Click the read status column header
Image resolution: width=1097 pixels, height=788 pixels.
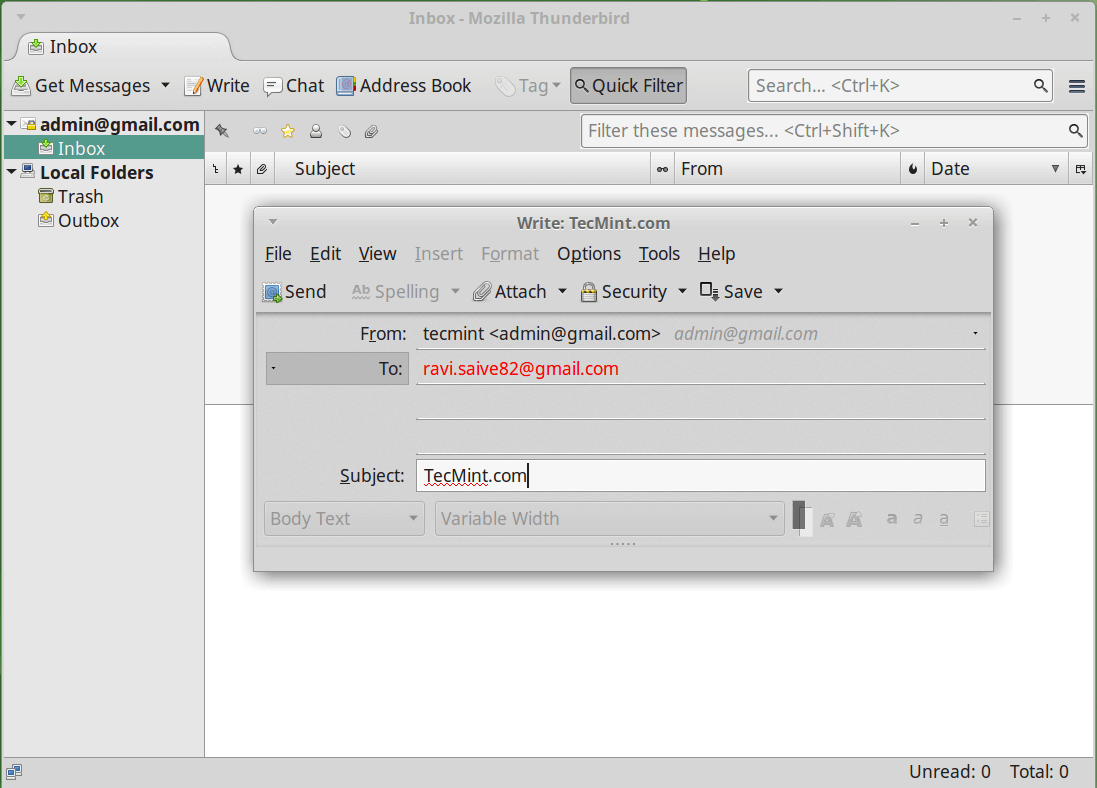[662, 169]
